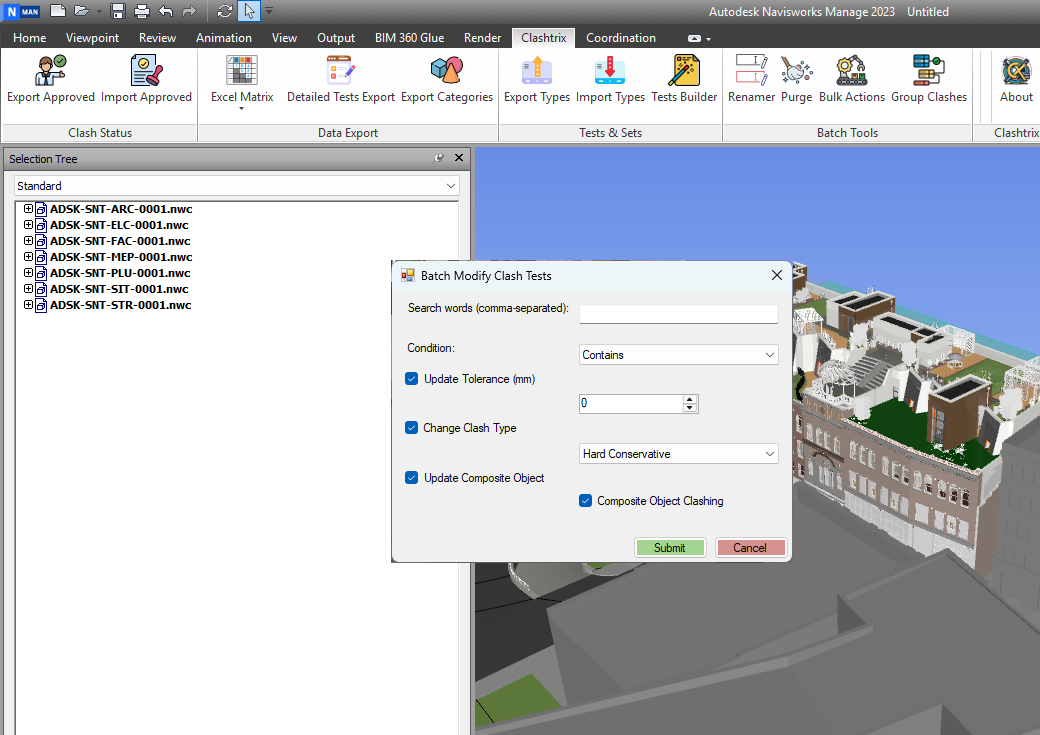
Task: Disable Update Composite Object checkbox
Action: click(411, 478)
